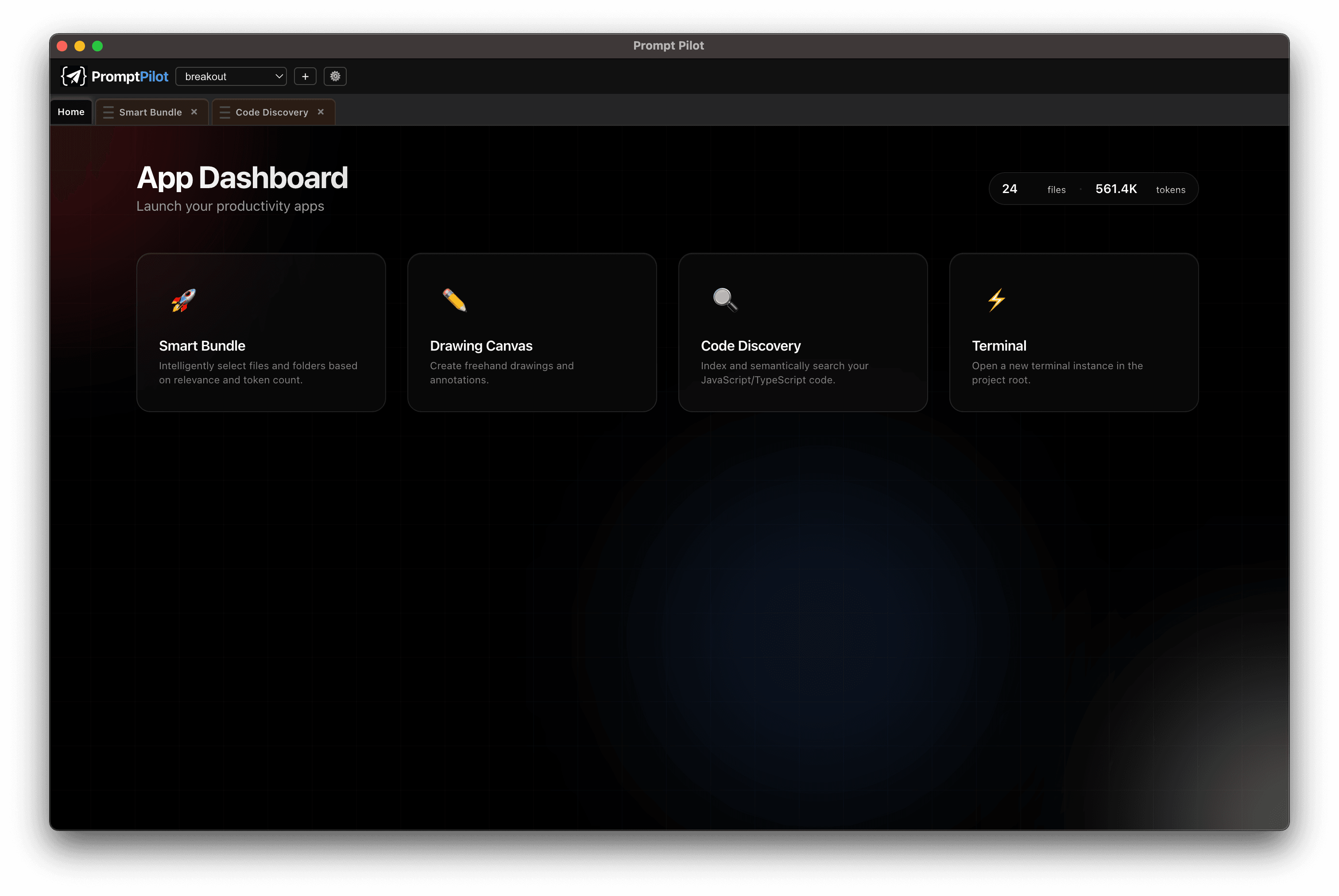
Task: Click the hamburger icon on the Smart Bundle tab
Action: click(x=108, y=112)
